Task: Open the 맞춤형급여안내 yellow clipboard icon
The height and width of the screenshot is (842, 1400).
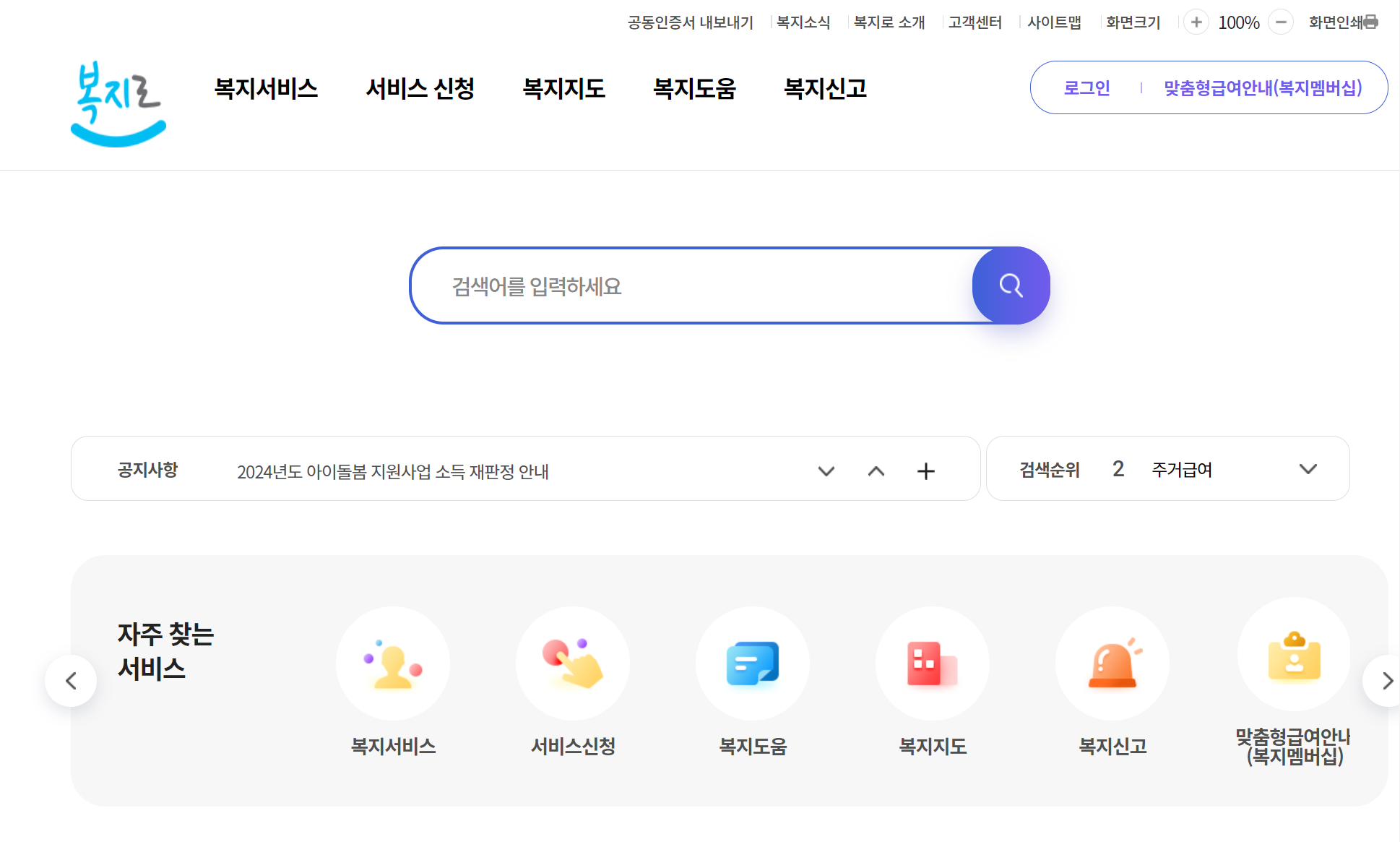Action: click(x=1294, y=655)
